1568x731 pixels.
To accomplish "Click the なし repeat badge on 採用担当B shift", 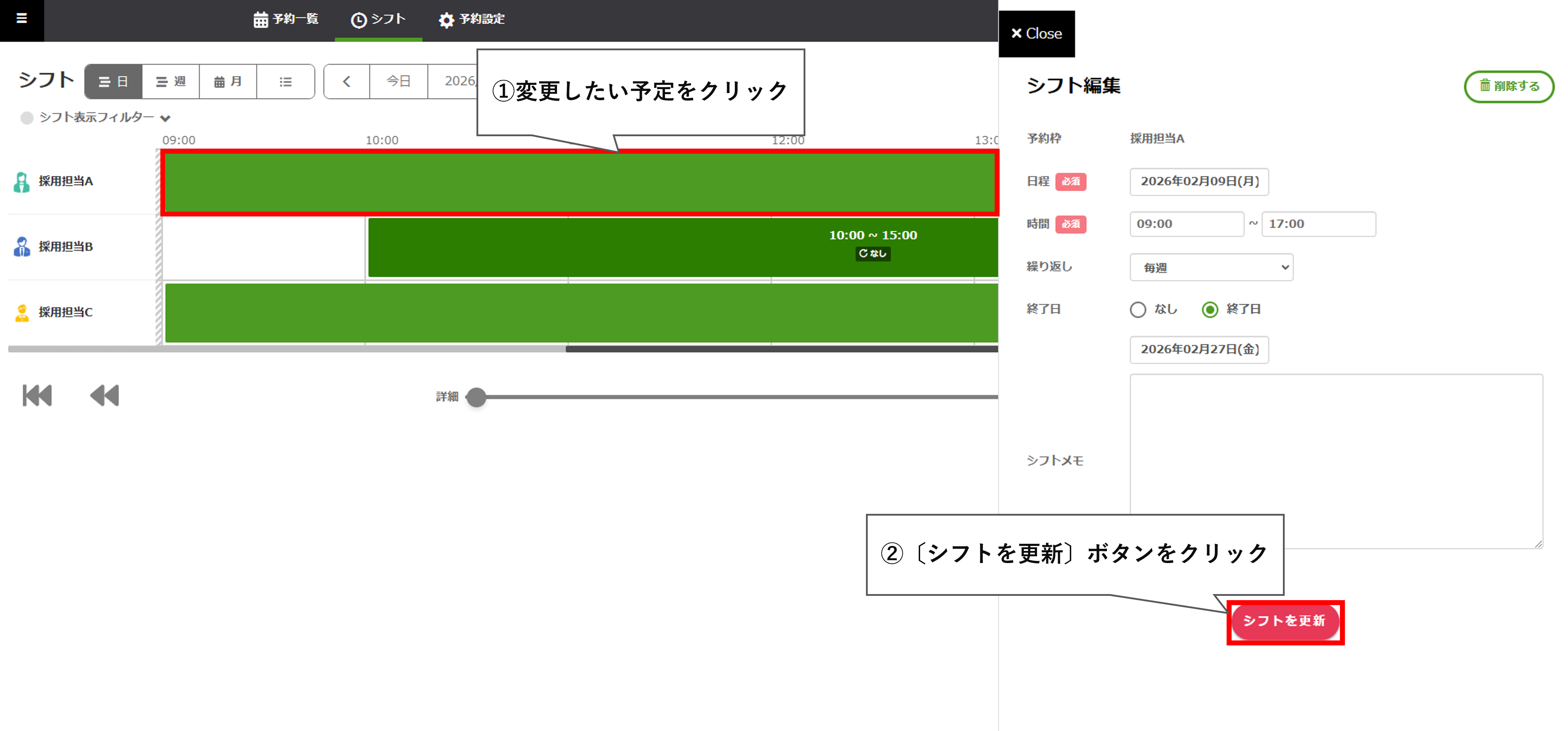I will click(x=873, y=254).
